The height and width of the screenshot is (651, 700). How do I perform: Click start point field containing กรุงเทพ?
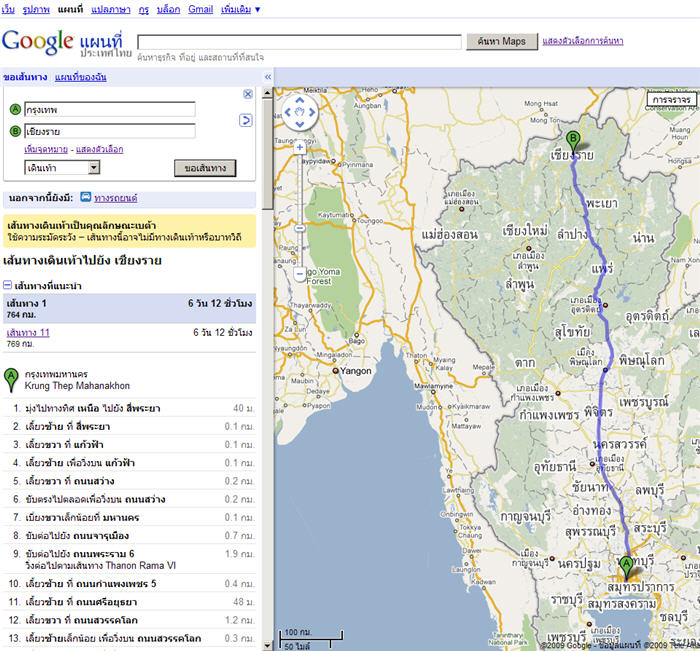coord(110,109)
